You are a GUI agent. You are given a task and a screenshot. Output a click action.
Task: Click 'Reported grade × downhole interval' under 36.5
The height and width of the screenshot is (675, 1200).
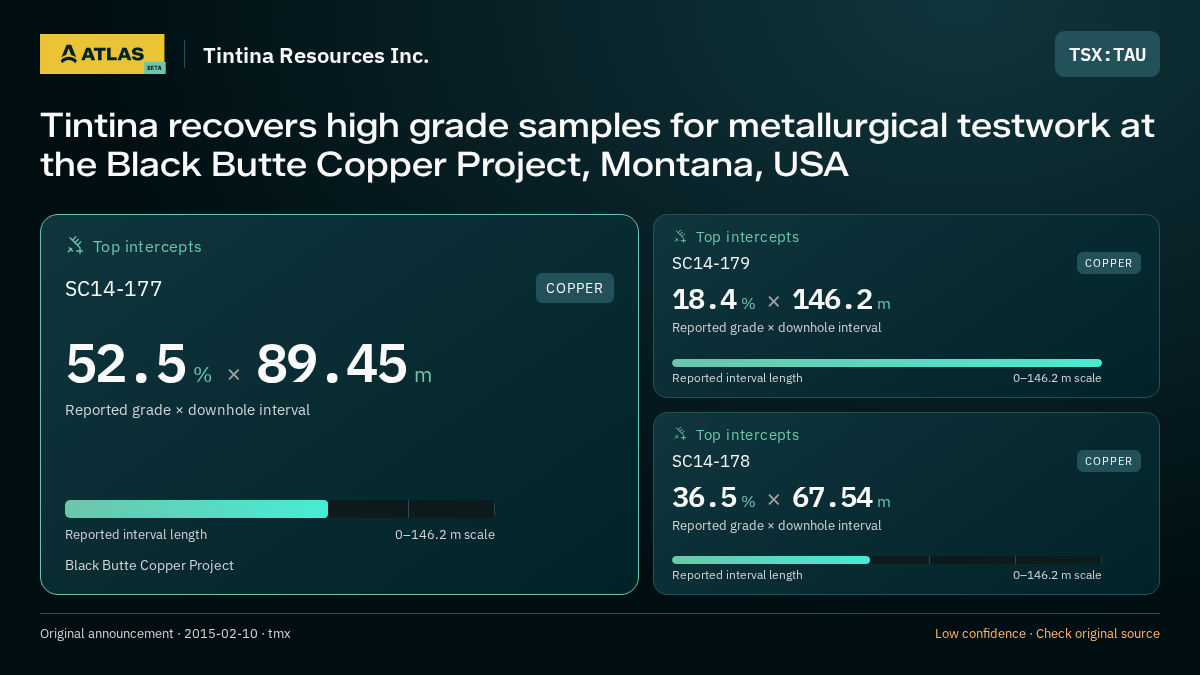coord(777,526)
